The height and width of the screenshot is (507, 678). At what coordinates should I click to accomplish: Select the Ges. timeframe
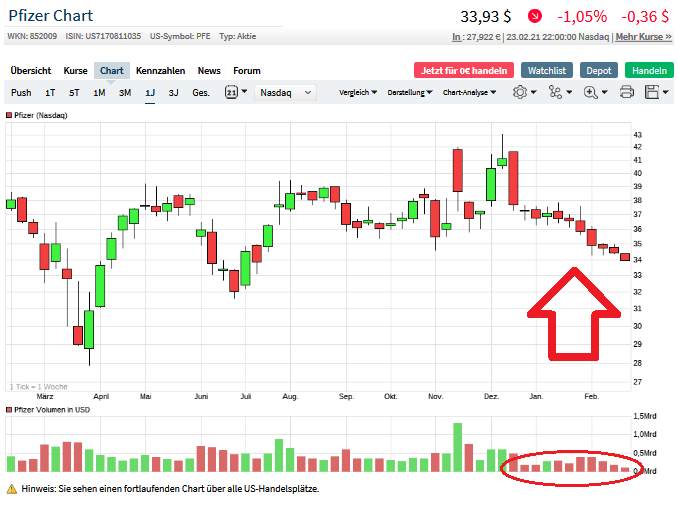[x=201, y=92]
